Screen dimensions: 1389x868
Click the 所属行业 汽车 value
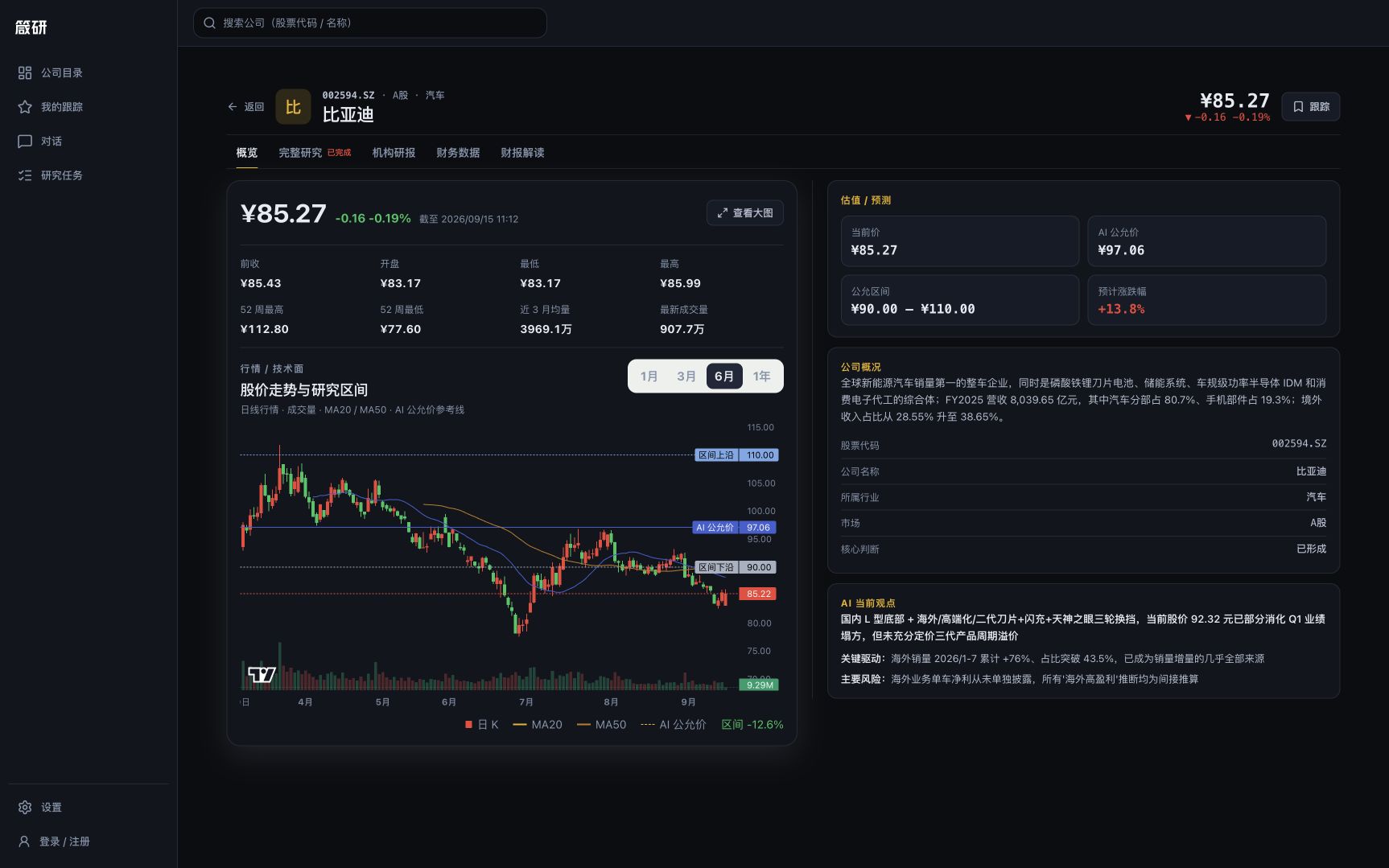[x=1317, y=497]
